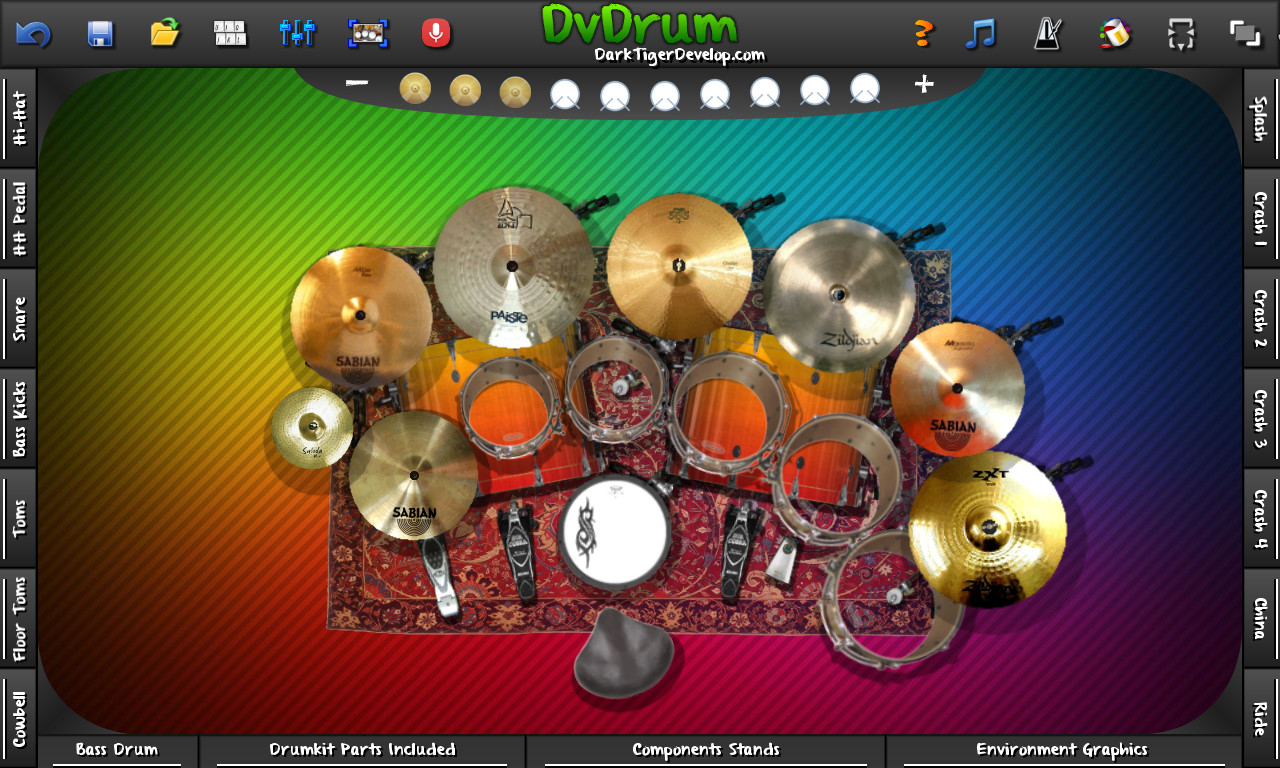This screenshot has width=1280, height=768.
Task: Click the blue music note icon
Action: pyautogui.click(x=981, y=34)
